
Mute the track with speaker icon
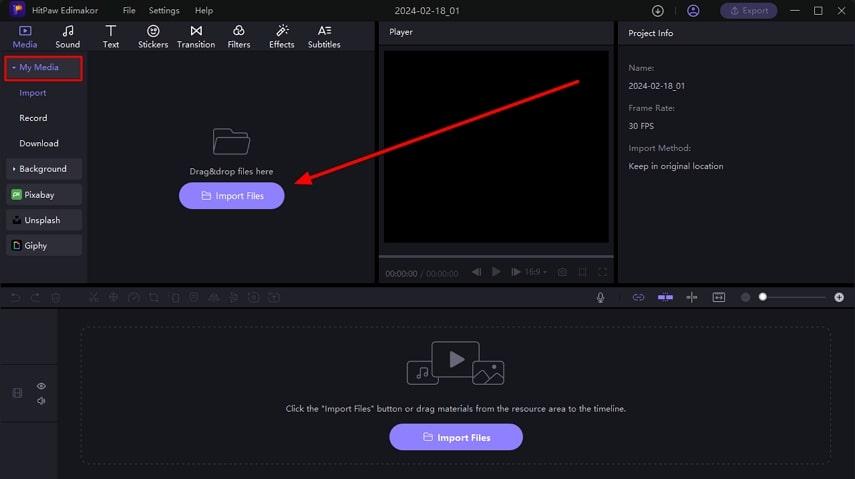(41, 400)
